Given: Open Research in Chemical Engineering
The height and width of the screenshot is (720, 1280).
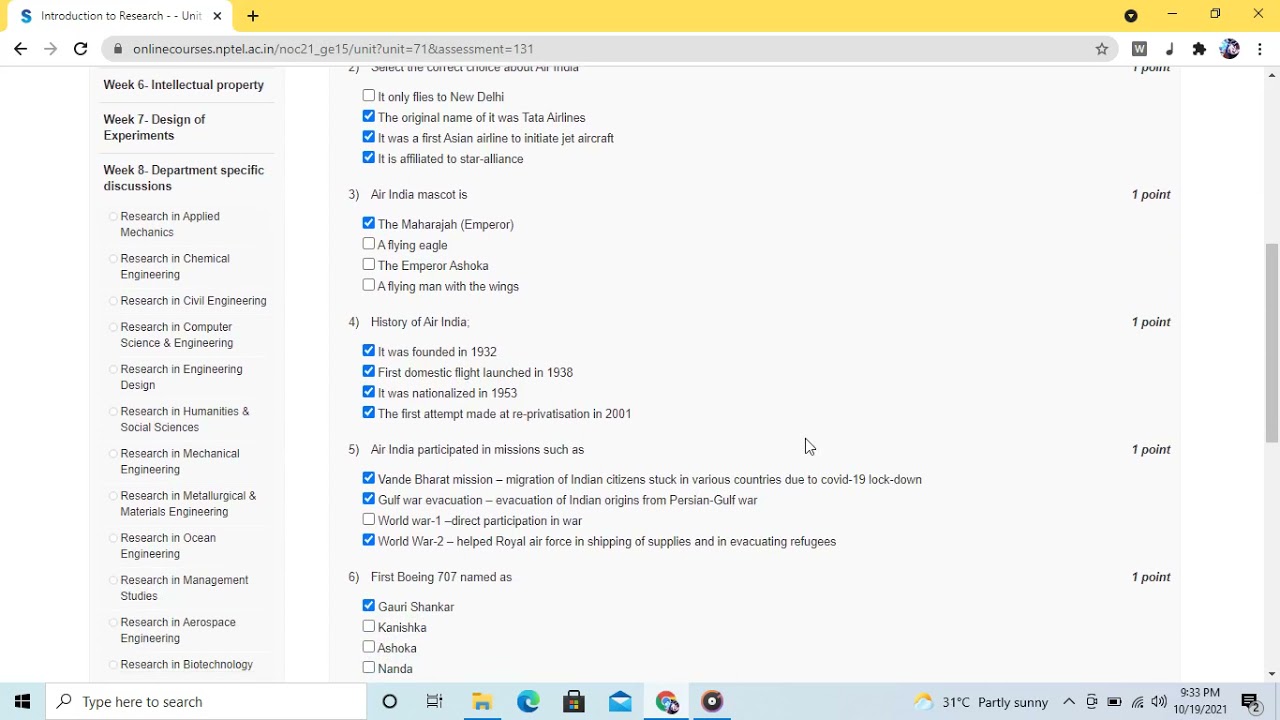Looking at the screenshot, I should coord(175,266).
